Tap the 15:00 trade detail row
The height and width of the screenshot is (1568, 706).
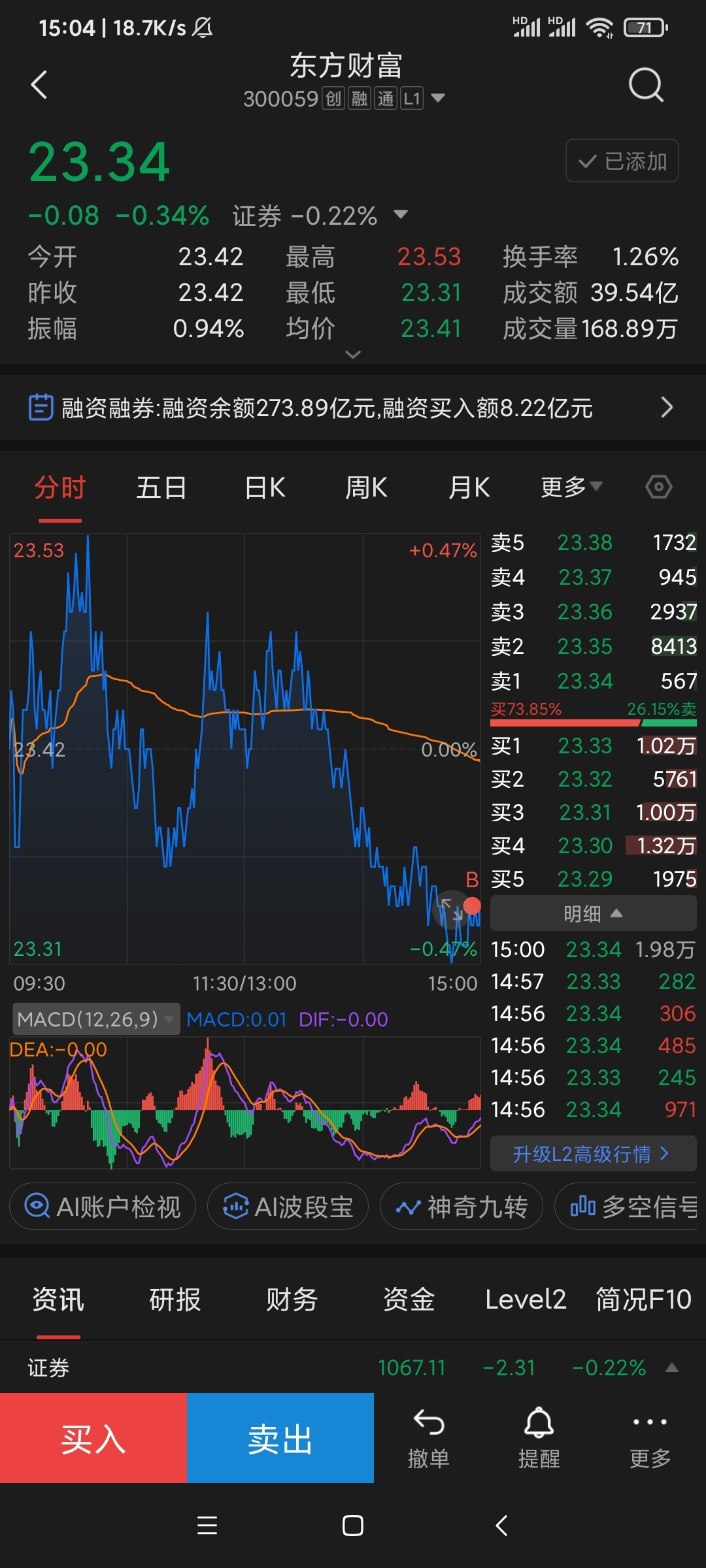593,949
